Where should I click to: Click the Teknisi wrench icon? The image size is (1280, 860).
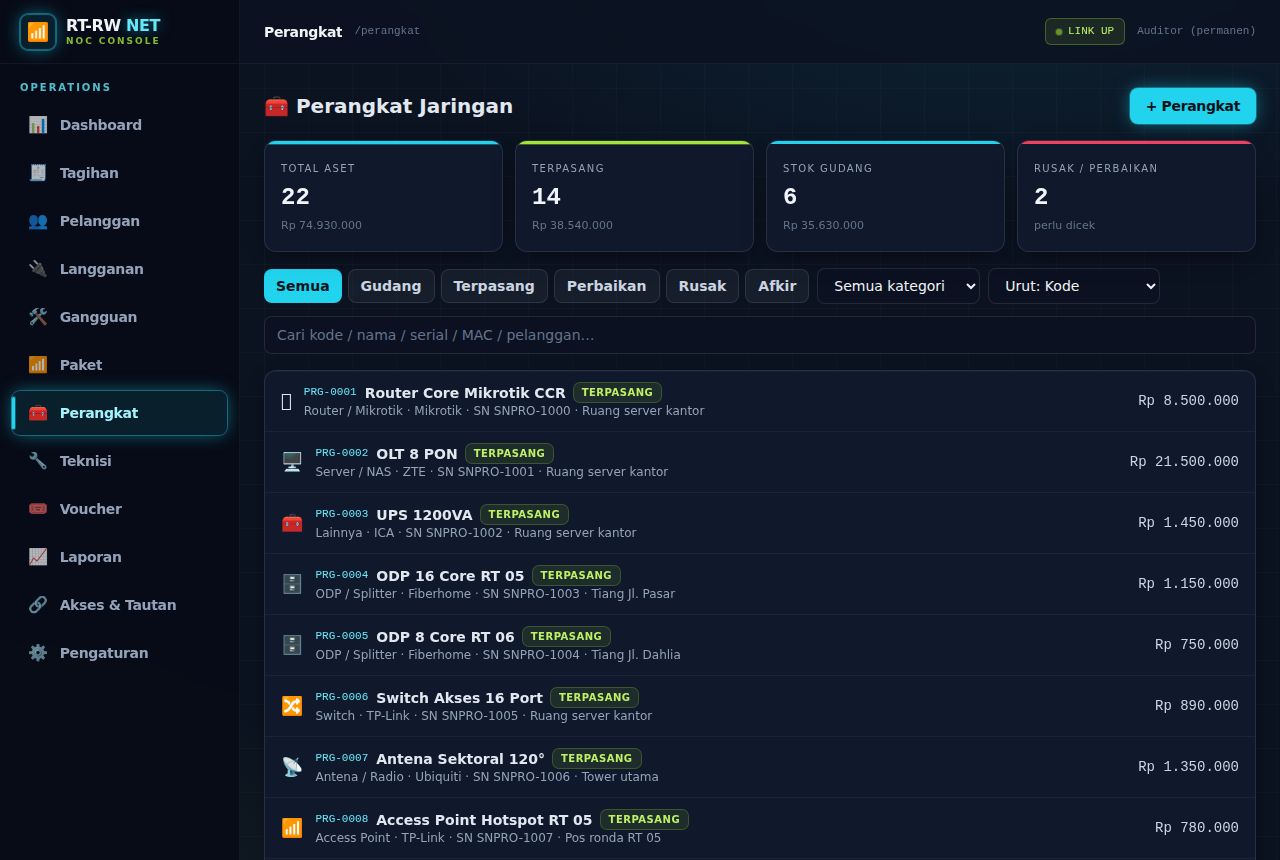click(x=38, y=461)
